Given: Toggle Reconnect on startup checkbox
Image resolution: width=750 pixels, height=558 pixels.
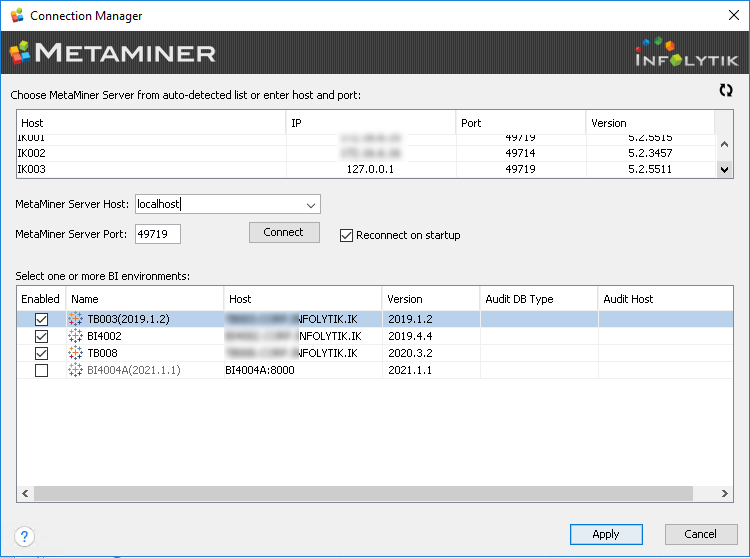Looking at the screenshot, I should click(x=346, y=235).
